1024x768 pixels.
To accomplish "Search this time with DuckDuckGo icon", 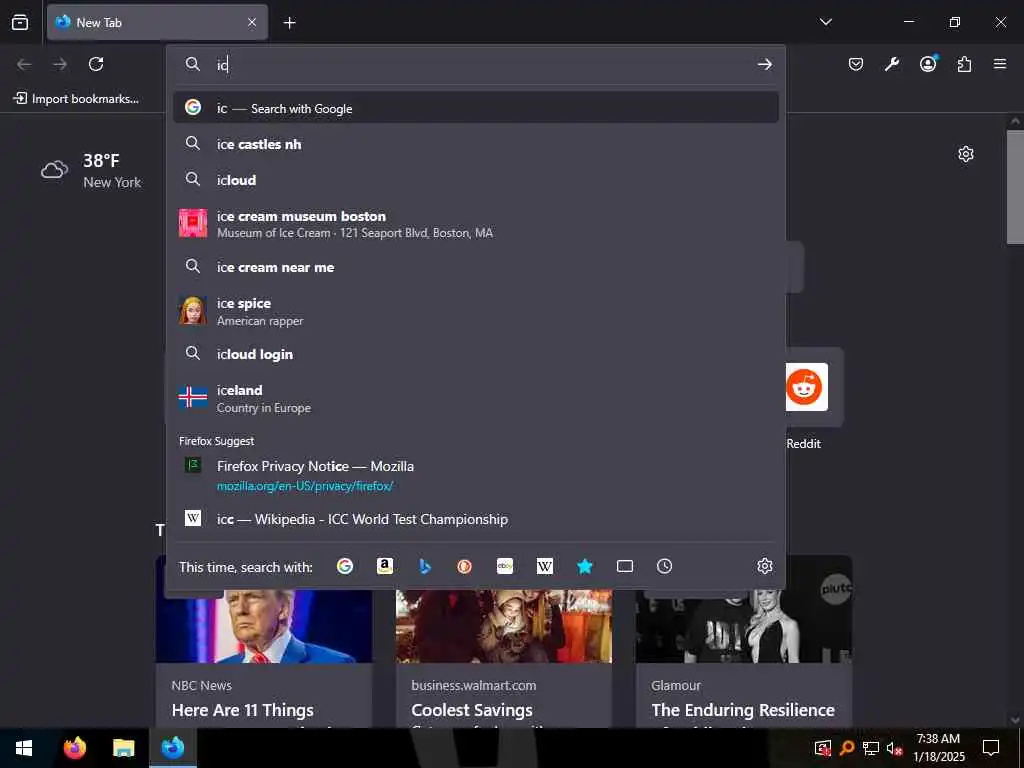I will (x=464, y=566).
